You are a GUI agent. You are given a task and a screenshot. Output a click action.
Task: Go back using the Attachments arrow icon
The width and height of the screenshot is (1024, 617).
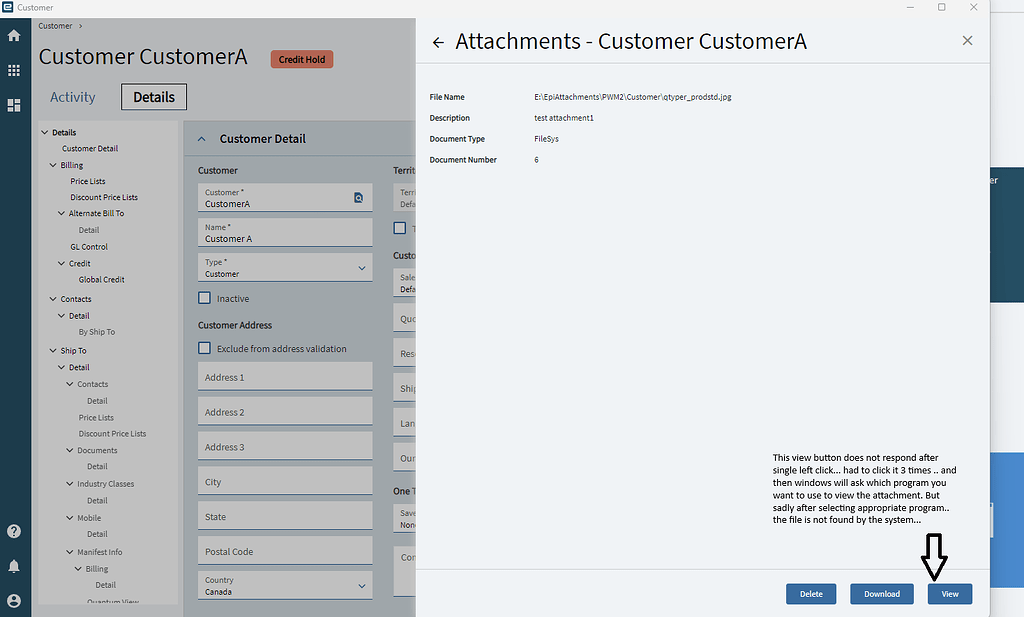(x=438, y=42)
